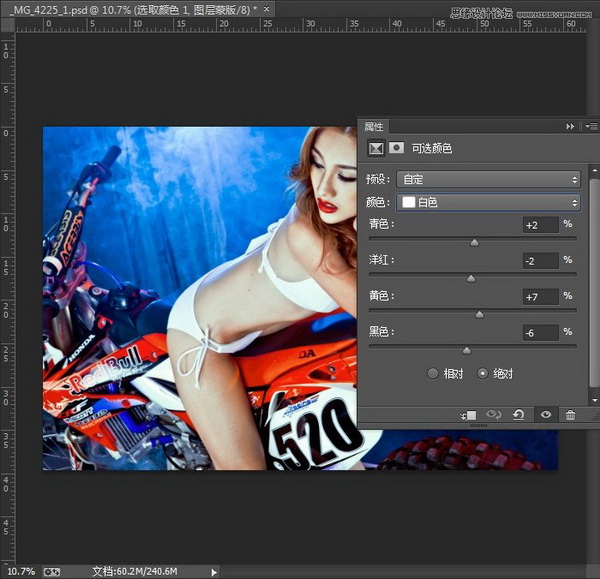This screenshot has width=600, height=579.
Task: Click the Selective Color adjustment icon
Action: (x=376, y=148)
